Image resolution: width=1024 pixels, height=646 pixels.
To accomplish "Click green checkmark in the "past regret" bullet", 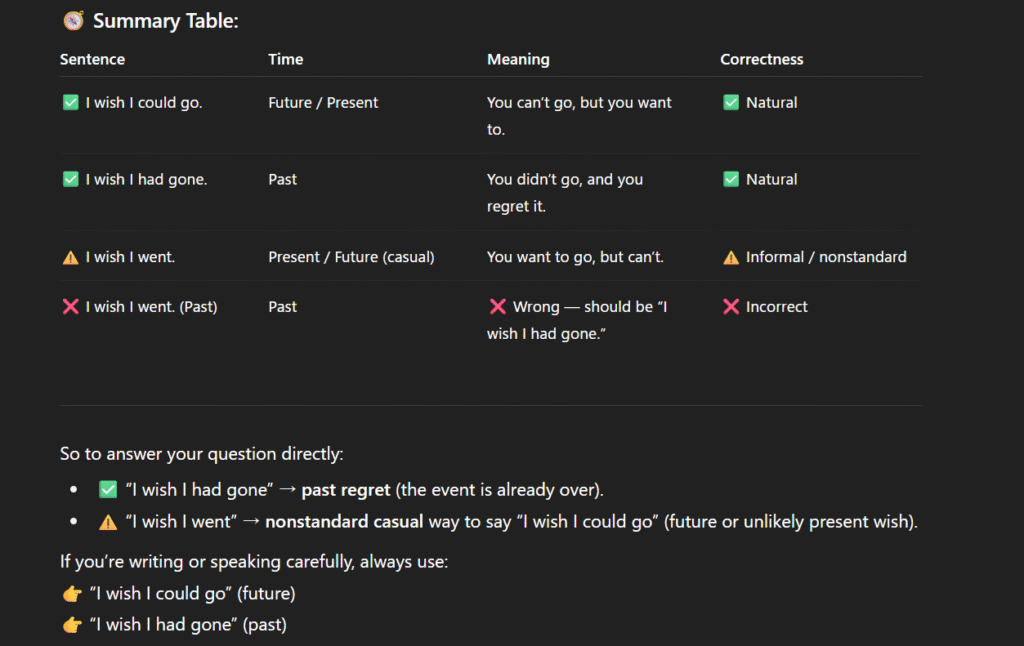I will (x=108, y=490).
